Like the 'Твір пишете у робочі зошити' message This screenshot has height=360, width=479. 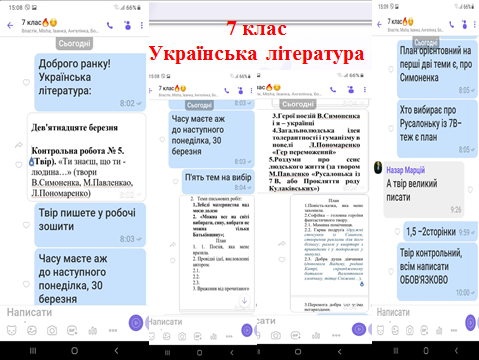(x=26, y=225)
